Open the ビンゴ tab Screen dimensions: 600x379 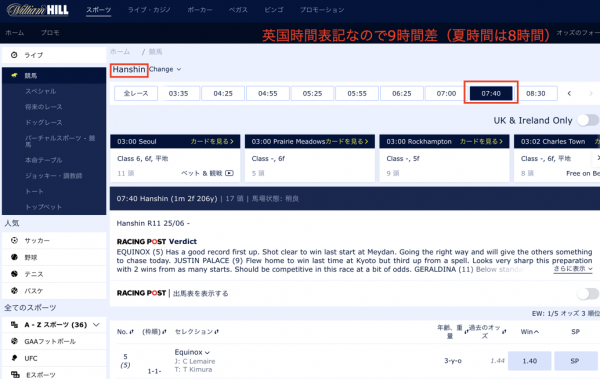point(274,10)
